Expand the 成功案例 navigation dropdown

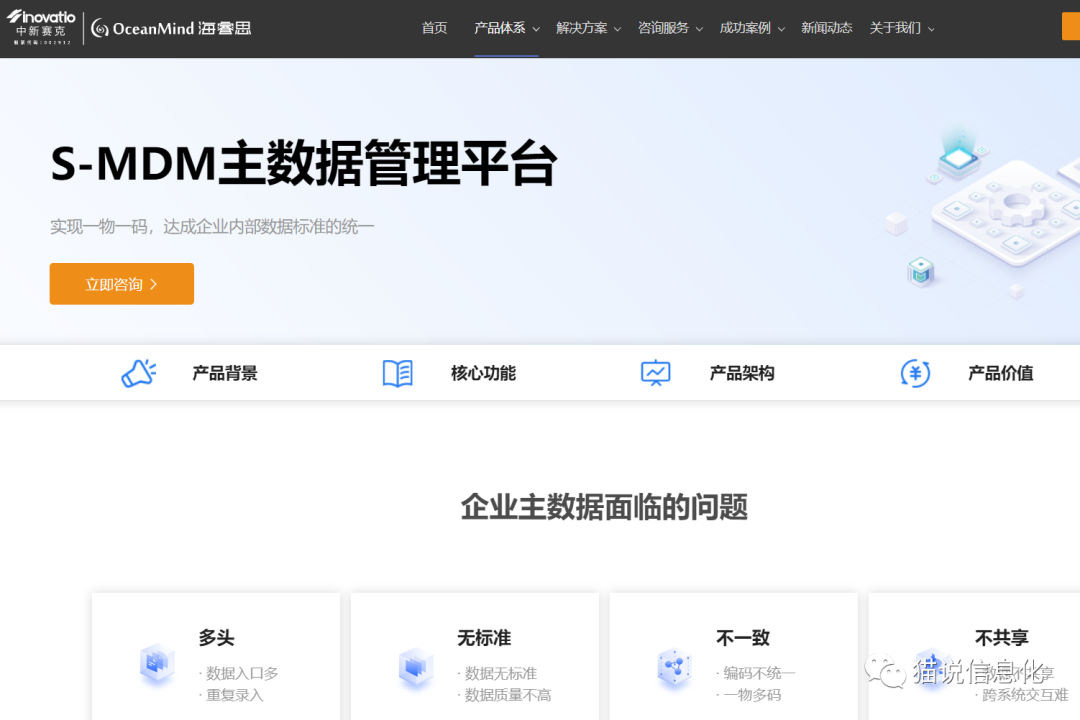click(x=752, y=28)
